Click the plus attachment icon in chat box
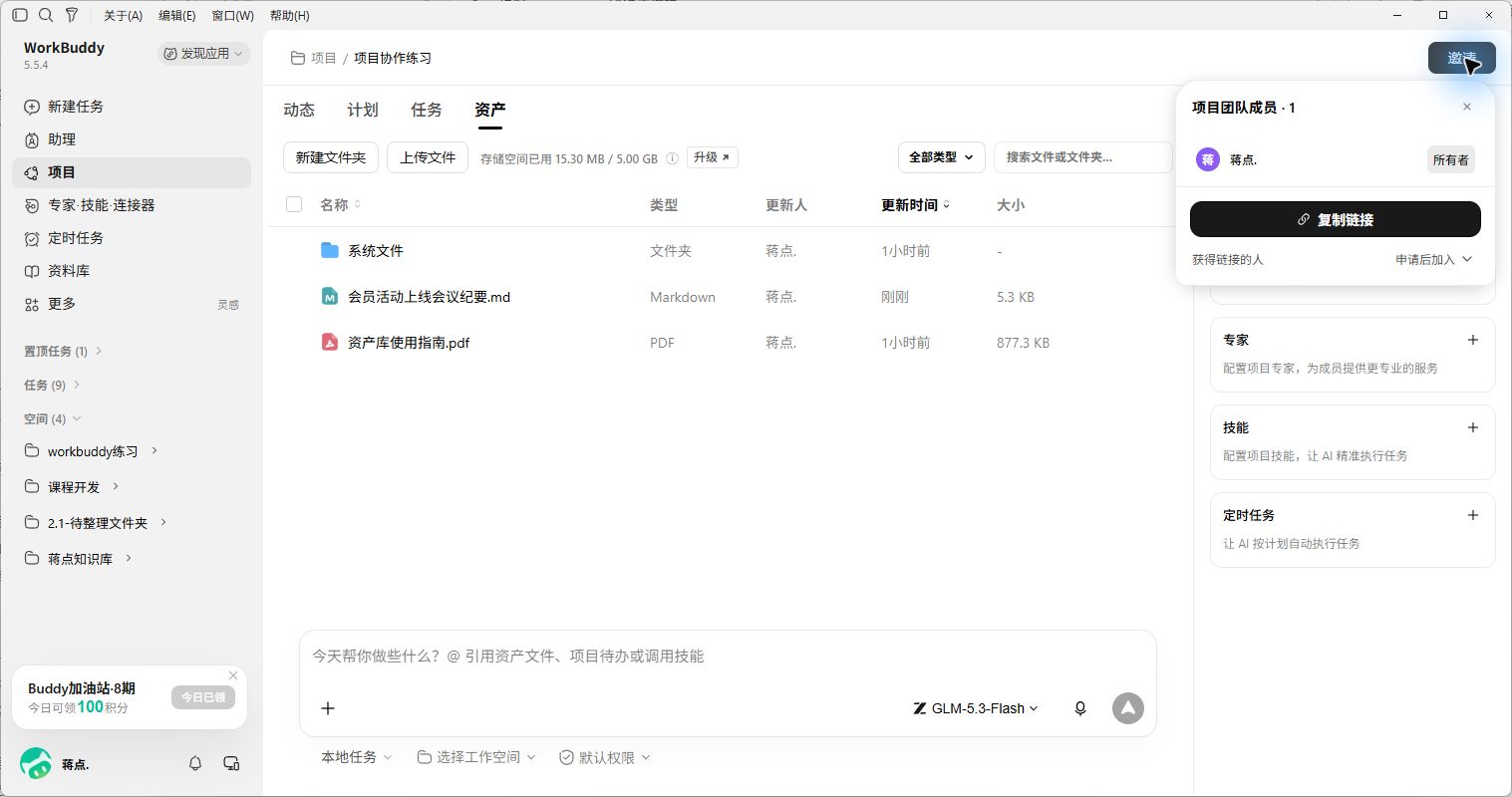 (327, 708)
